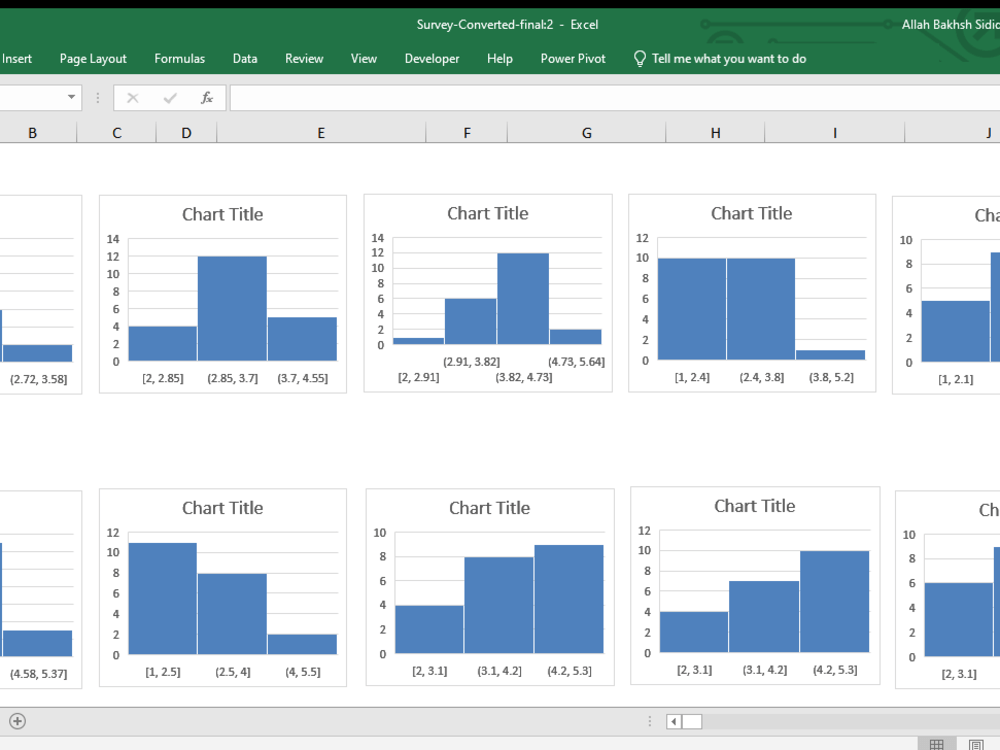This screenshot has height=750, width=1000.
Task: Open the View ribbon tab
Action: (363, 58)
